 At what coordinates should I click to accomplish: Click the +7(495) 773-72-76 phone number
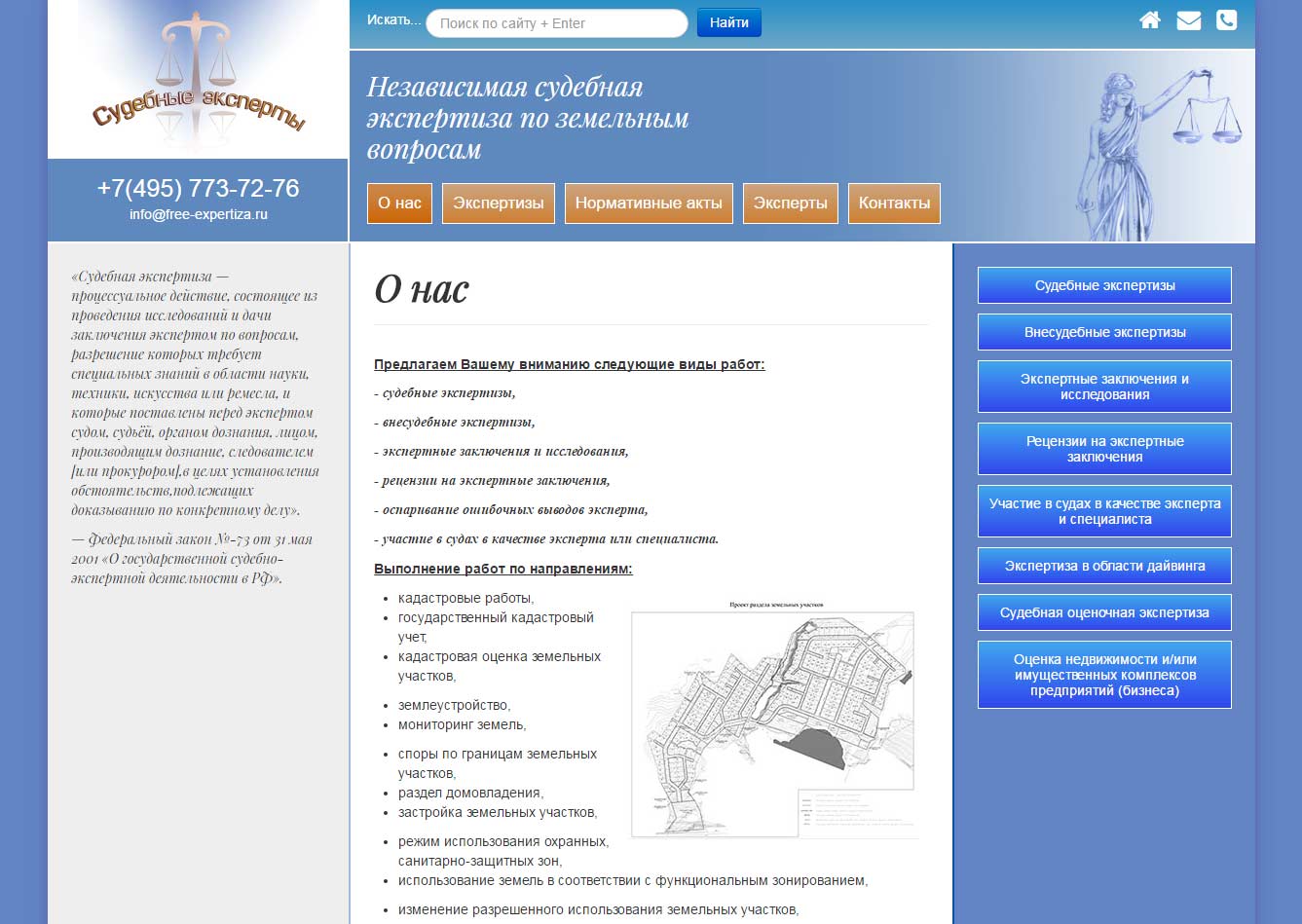click(x=198, y=188)
